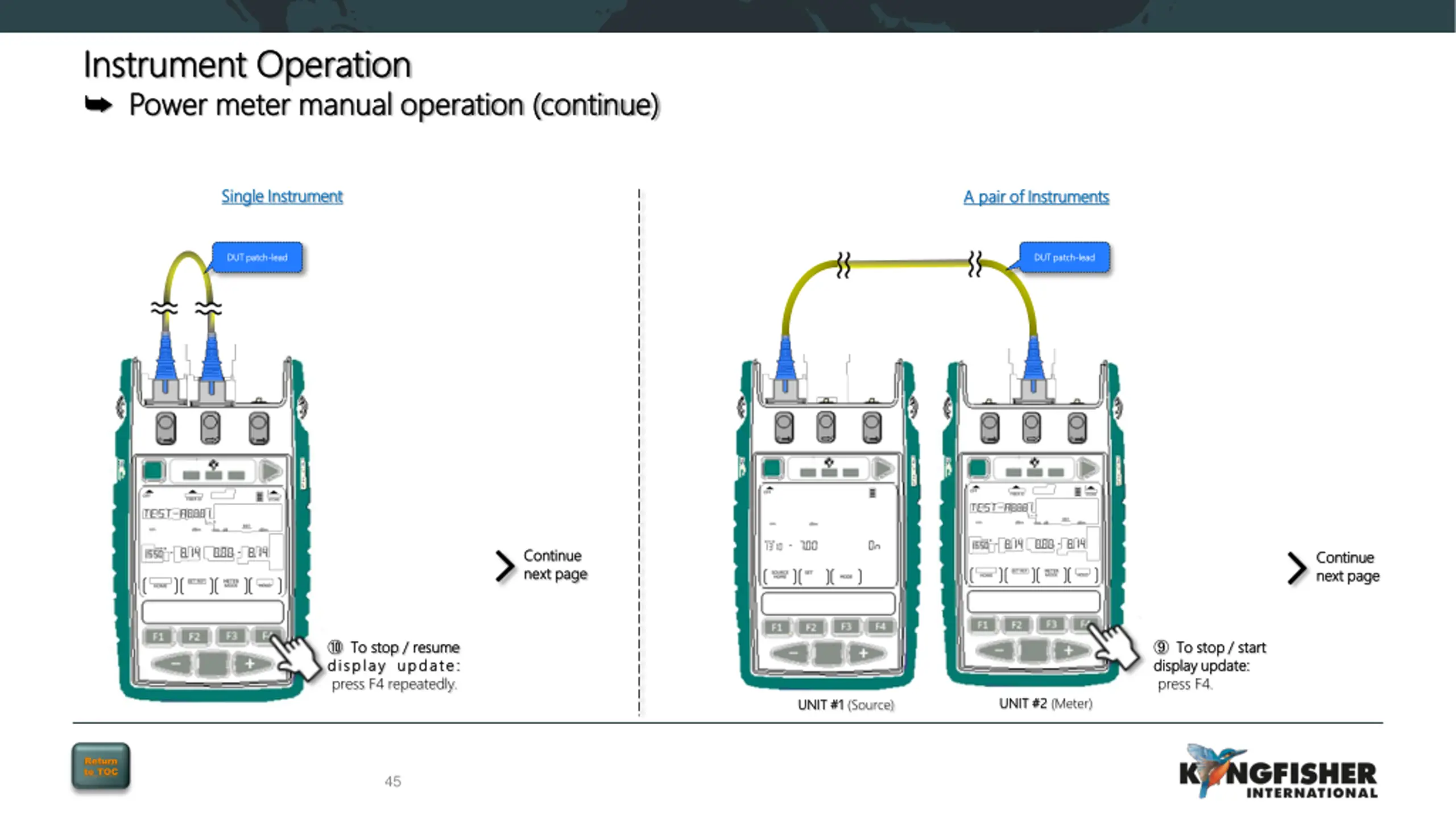This screenshot has width=1456, height=819.
Task: Click F3 on Unit #1 Source
Action: tap(846, 626)
